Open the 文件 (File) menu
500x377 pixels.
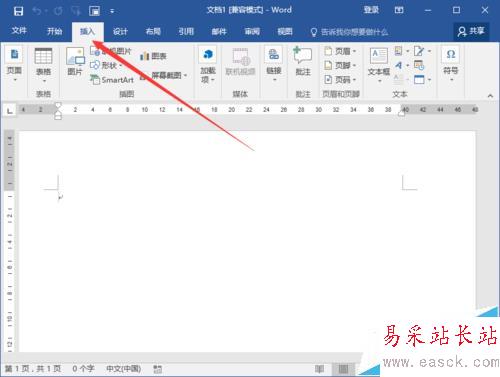coord(19,31)
